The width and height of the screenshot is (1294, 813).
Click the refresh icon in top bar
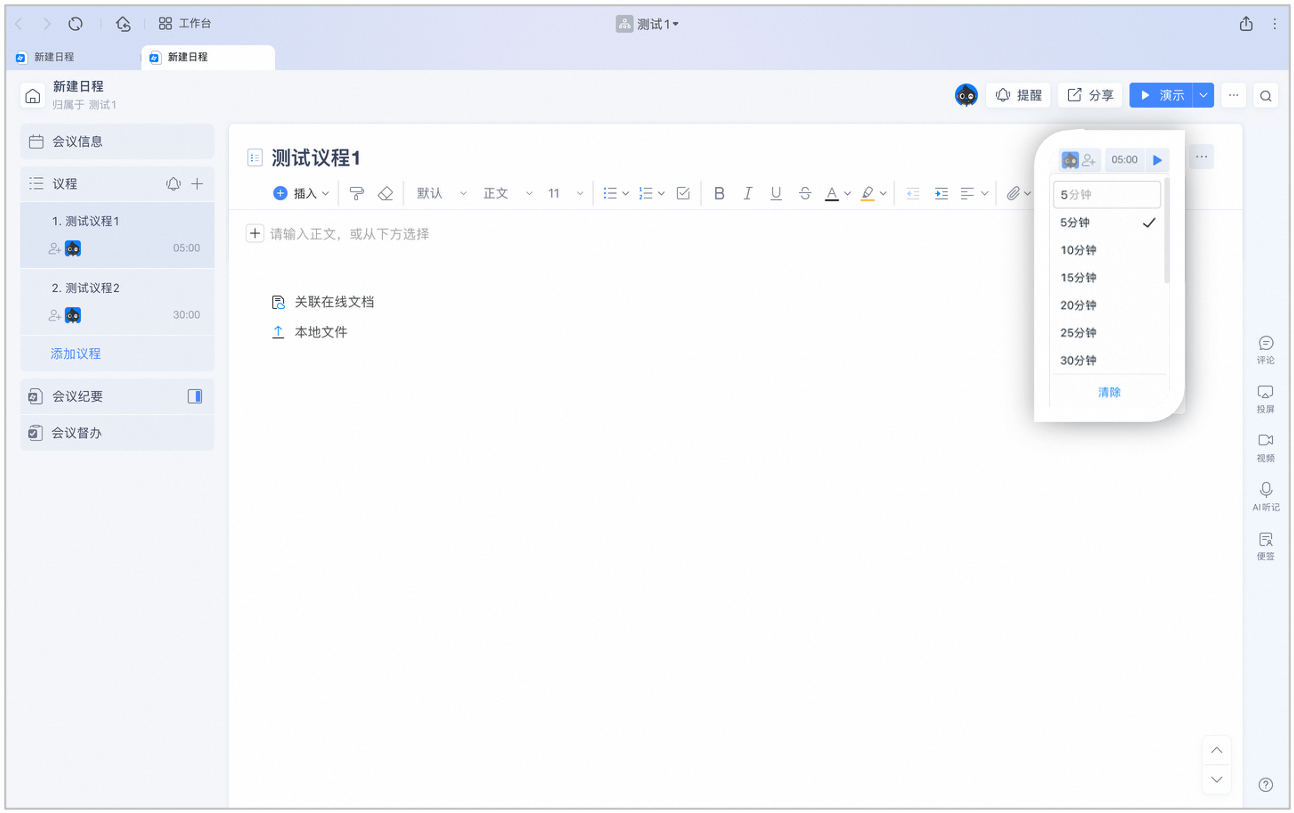click(x=76, y=23)
